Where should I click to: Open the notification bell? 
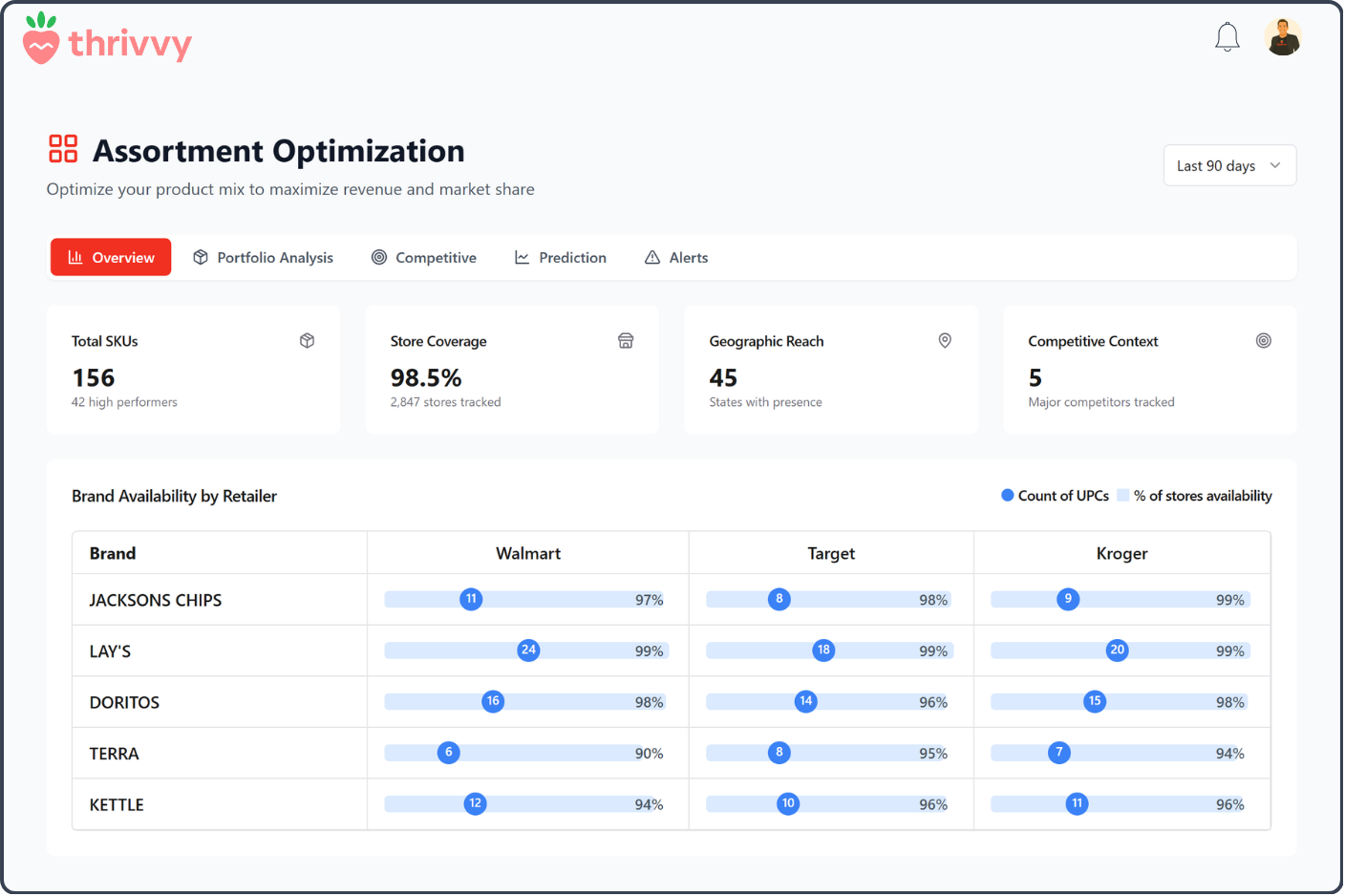(1227, 36)
